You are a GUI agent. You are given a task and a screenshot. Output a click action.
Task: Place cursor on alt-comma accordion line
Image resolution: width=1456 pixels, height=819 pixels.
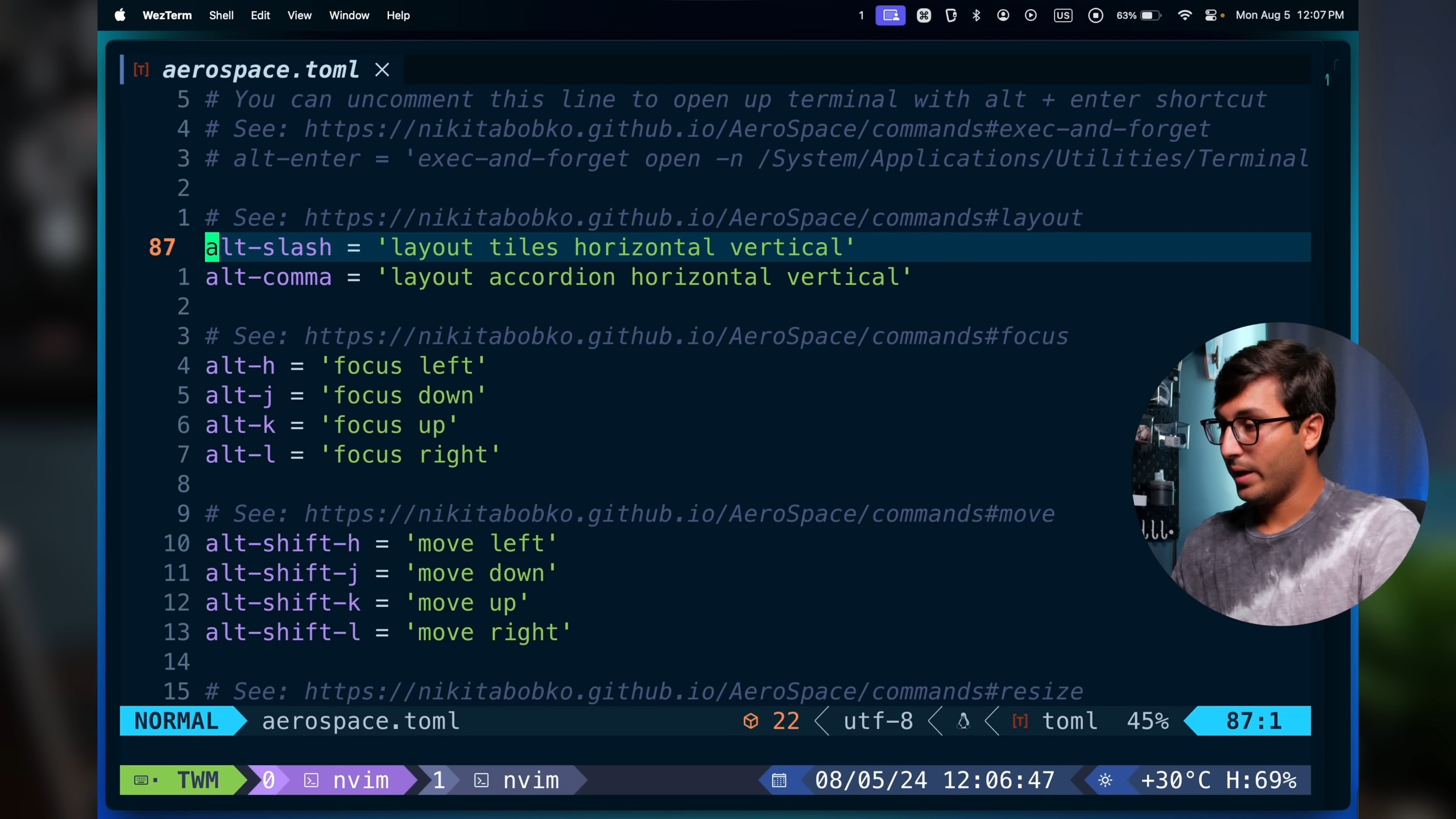click(557, 278)
